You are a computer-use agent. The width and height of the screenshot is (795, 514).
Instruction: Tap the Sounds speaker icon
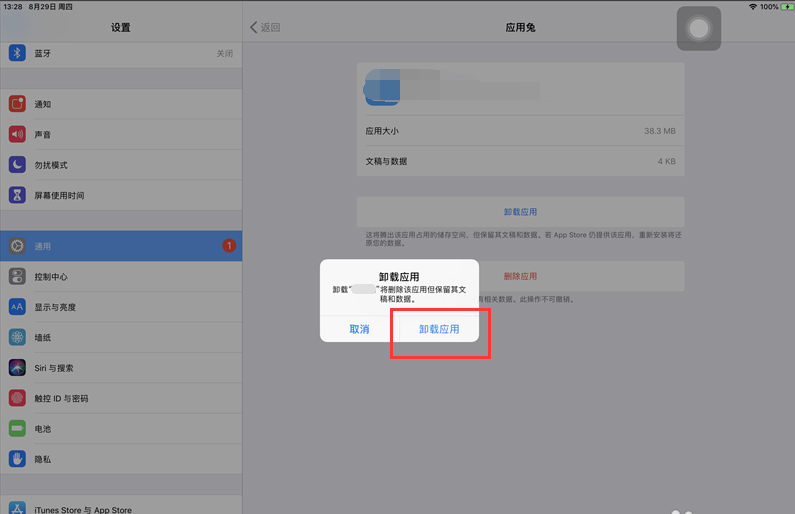[x=17, y=134]
